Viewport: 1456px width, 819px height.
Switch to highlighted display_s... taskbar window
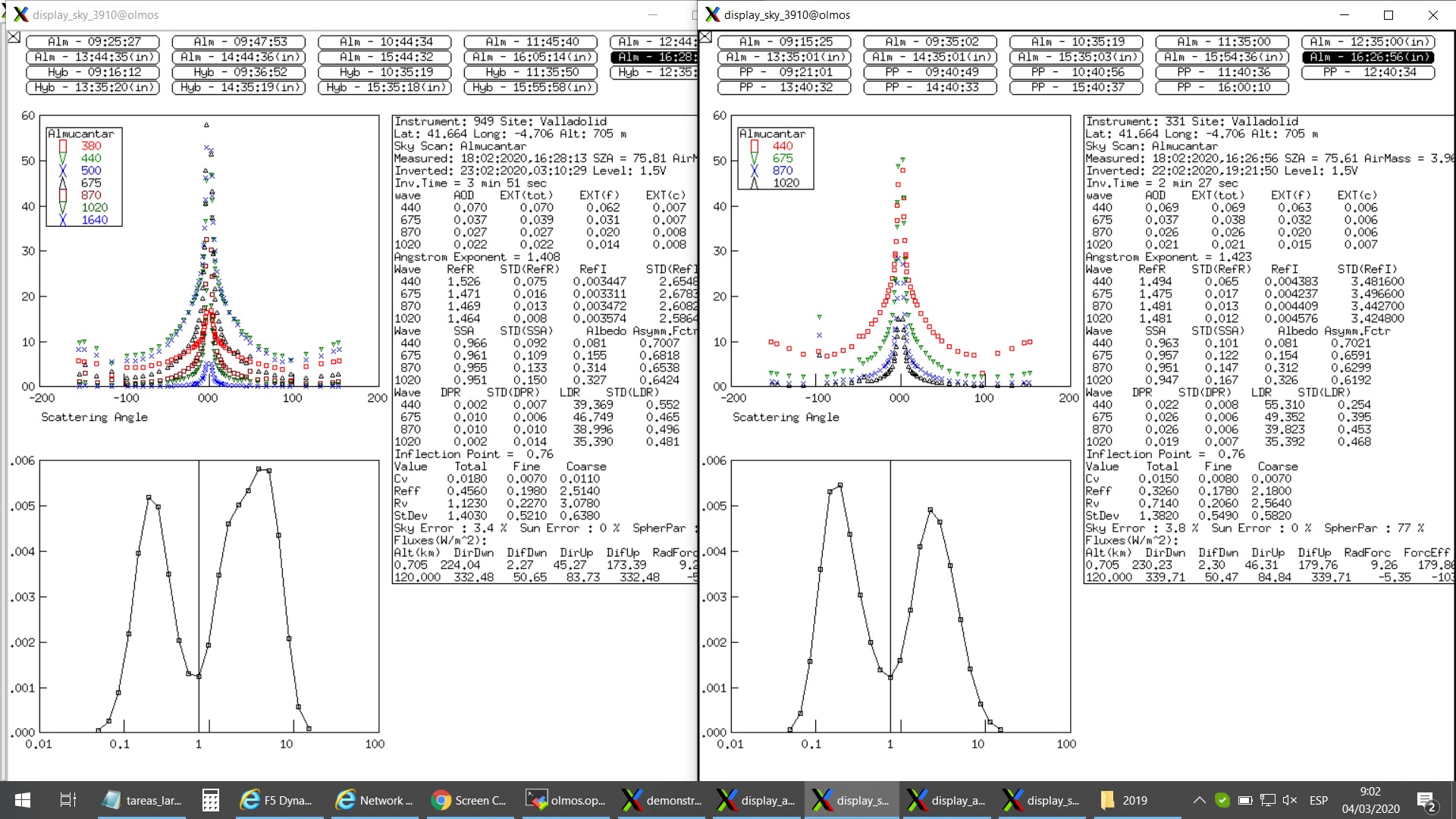coord(851,800)
